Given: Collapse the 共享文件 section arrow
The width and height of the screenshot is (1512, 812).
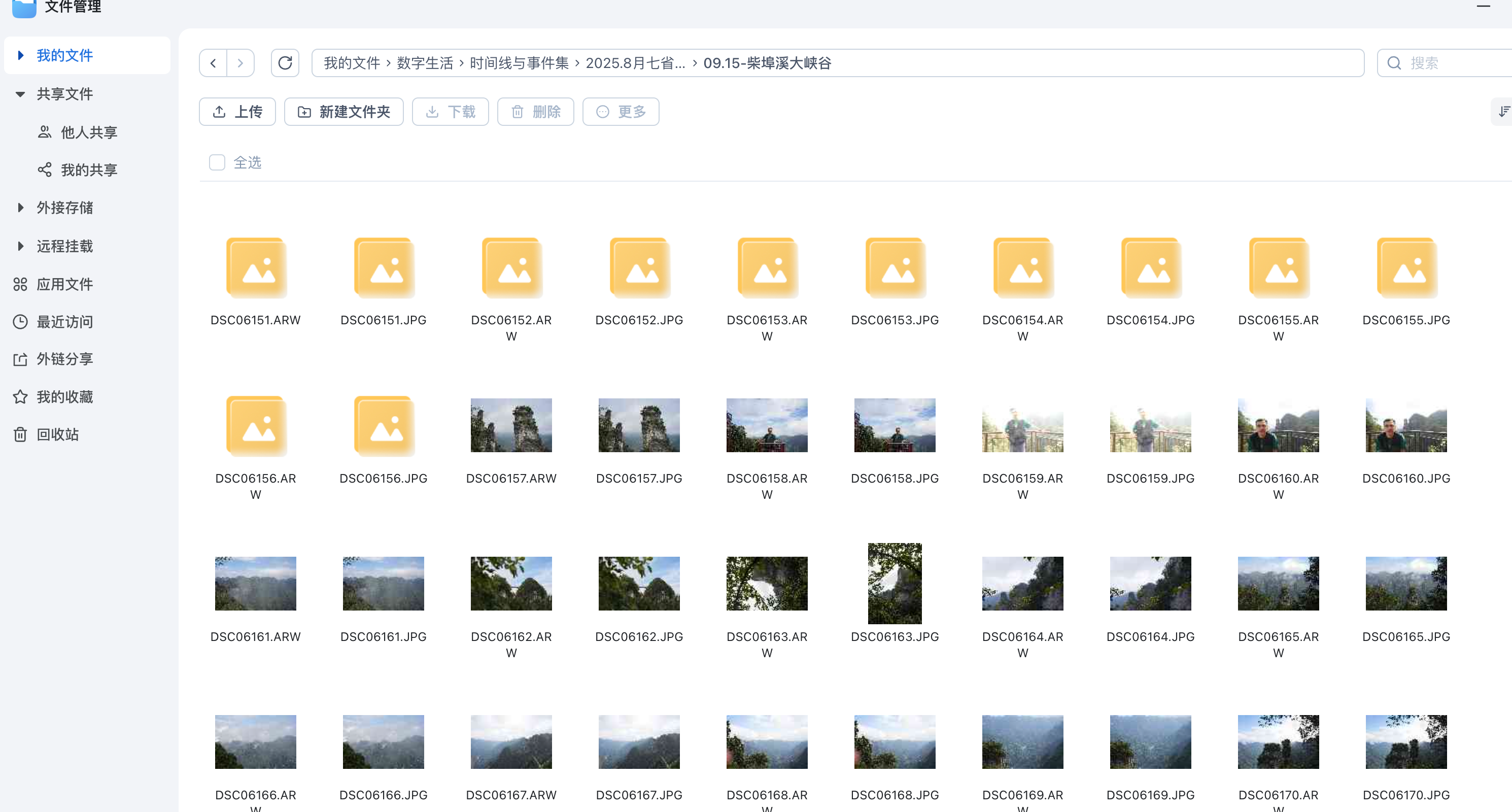Looking at the screenshot, I should [x=20, y=94].
